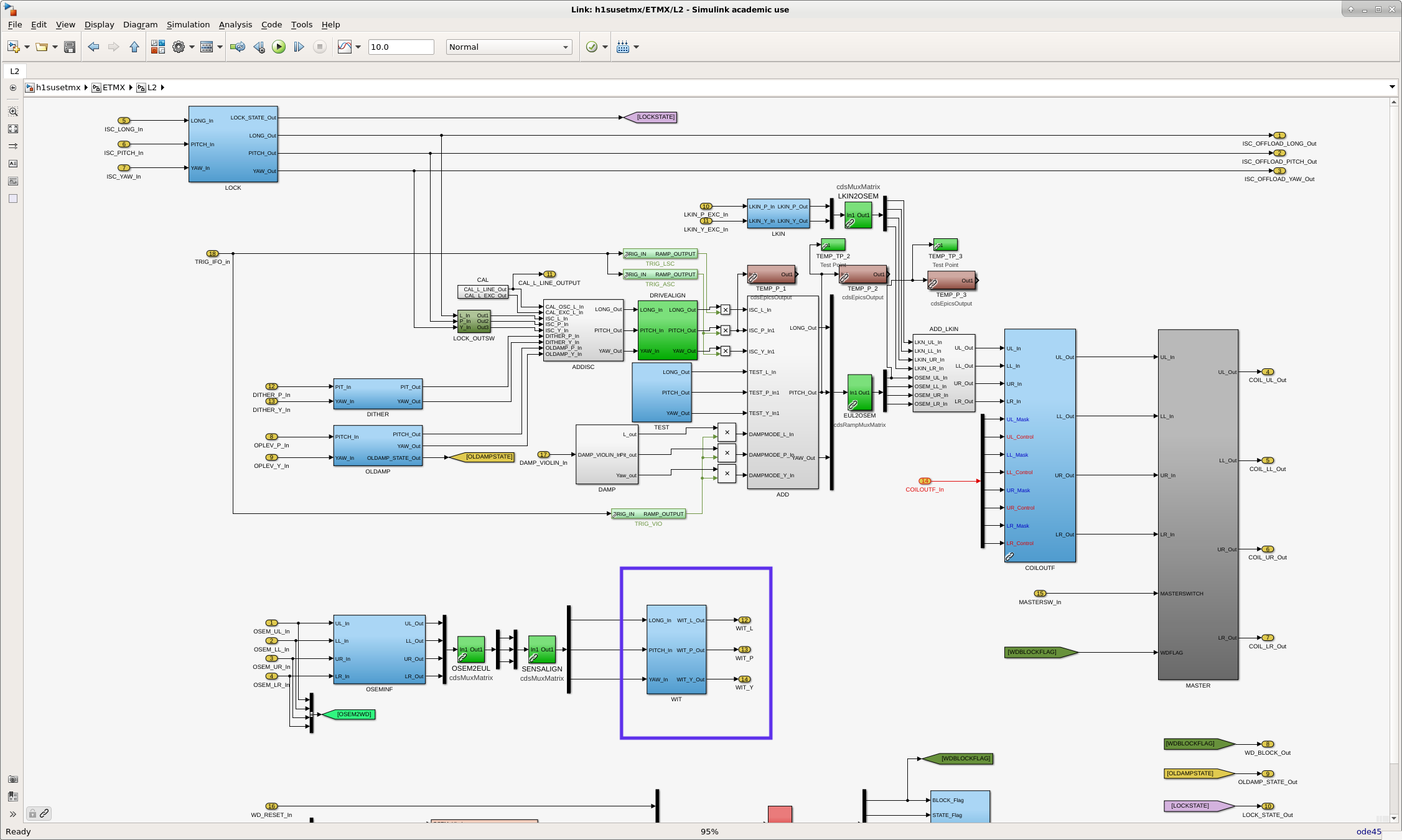Viewport: 1402px width, 840px height.
Task: Select the MASTER subsystem block
Action: 1198,505
